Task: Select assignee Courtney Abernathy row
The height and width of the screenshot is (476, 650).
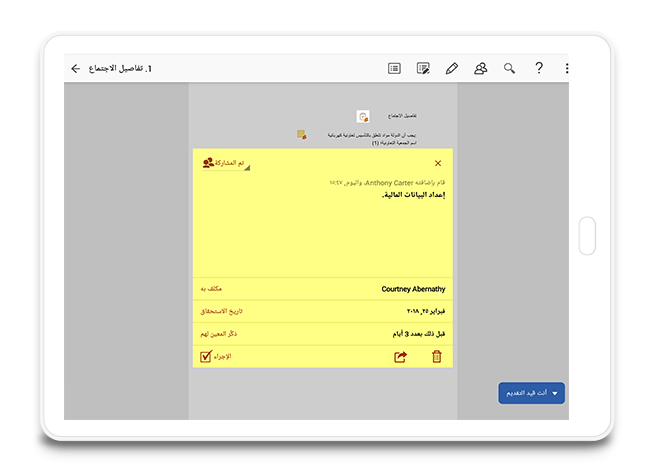Action: click(323, 289)
